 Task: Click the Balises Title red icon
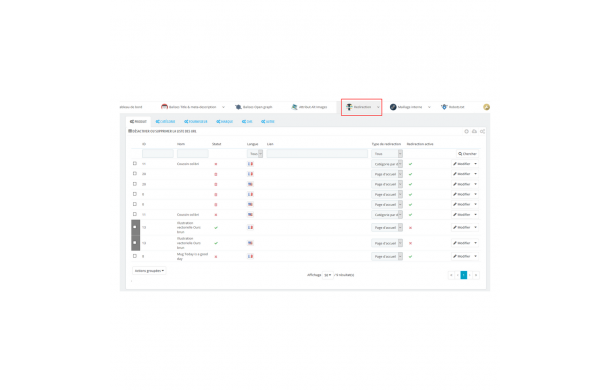tap(164, 107)
